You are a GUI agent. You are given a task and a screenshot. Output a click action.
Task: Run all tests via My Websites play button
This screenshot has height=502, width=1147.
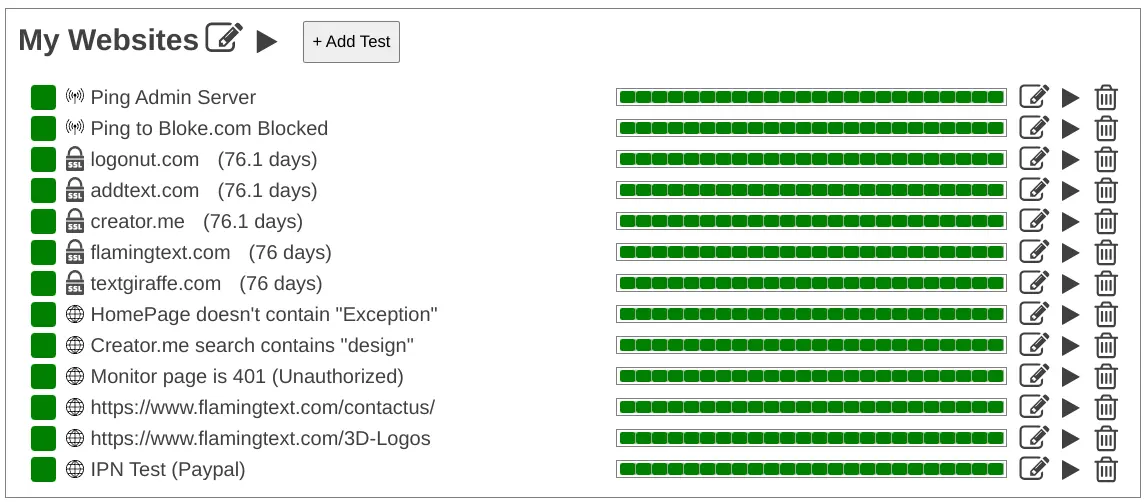[266, 41]
